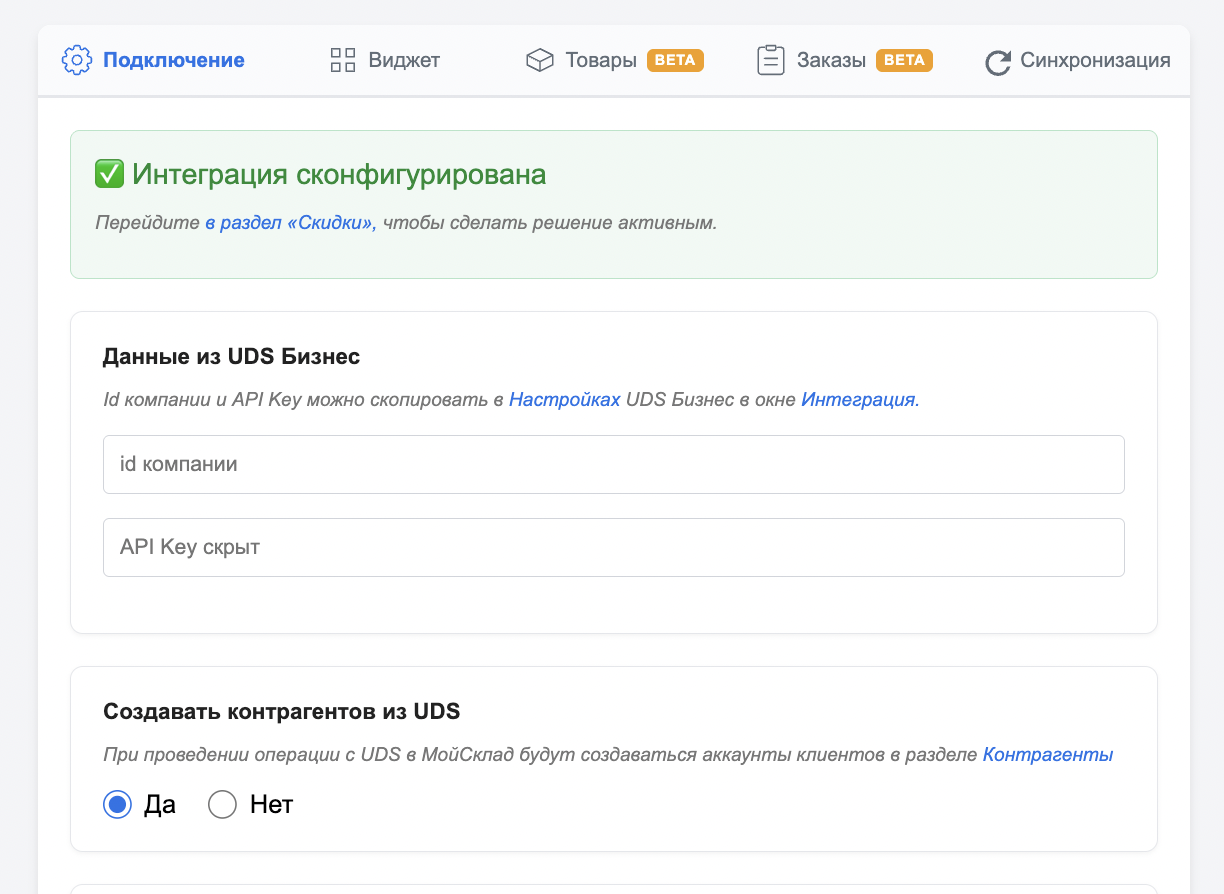Click the gear icon beside Подключение
Viewport: 1224px width, 894px height.
coord(76,60)
